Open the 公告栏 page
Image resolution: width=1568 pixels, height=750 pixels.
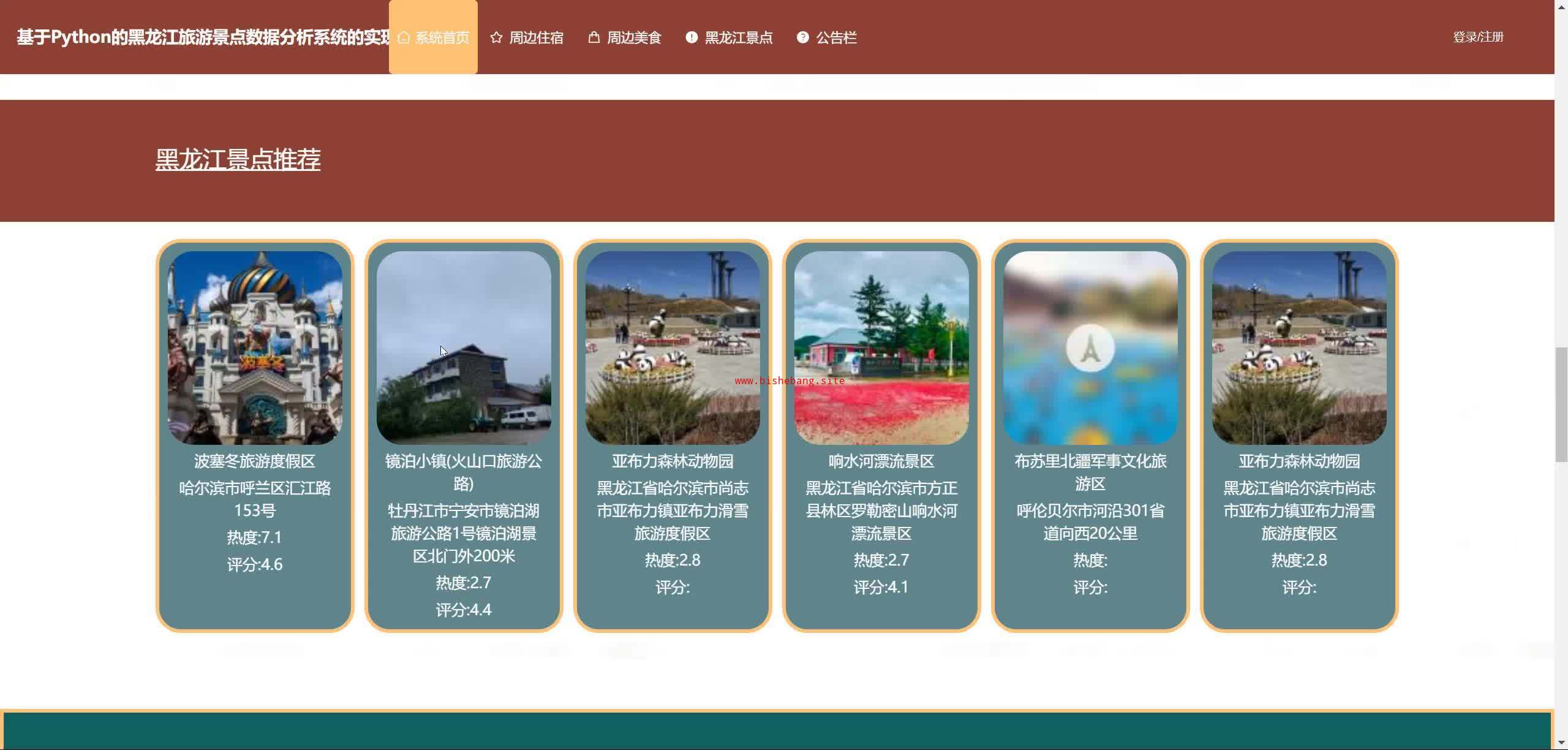pyautogui.click(x=836, y=37)
